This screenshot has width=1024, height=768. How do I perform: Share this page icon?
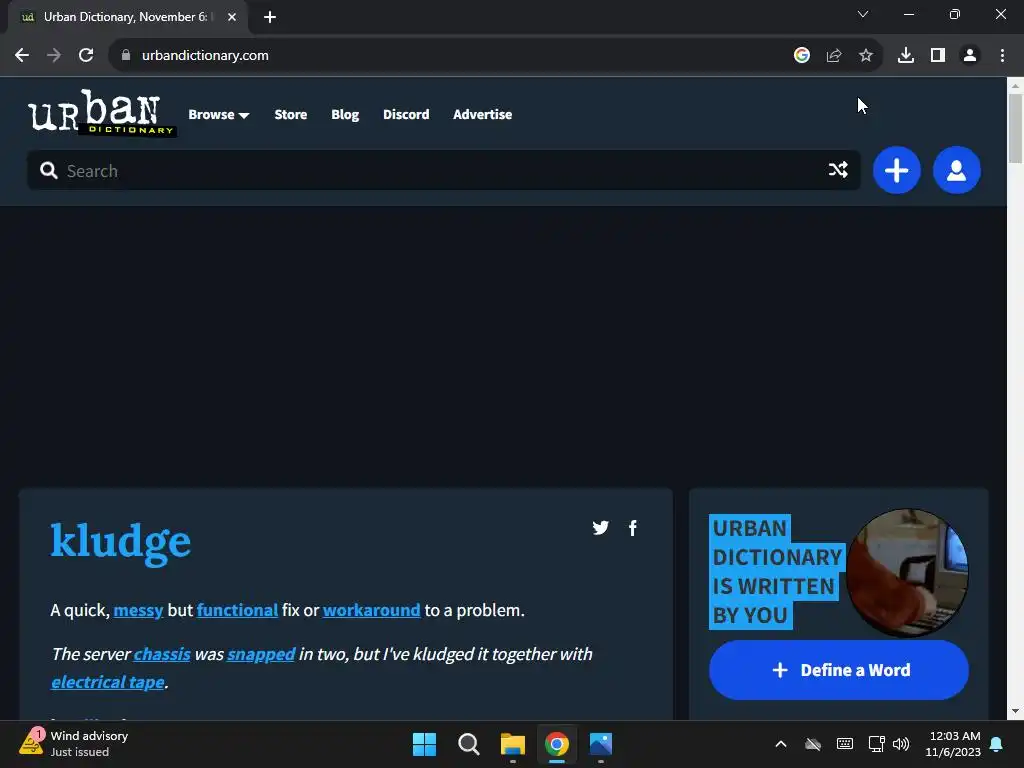point(834,56)
